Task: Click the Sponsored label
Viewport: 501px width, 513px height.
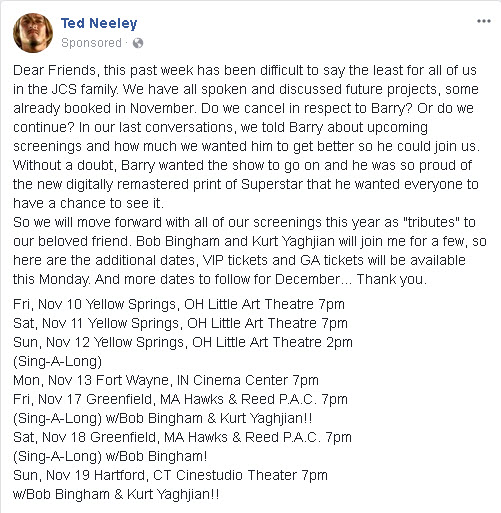Action: click(x=91, y=43)
